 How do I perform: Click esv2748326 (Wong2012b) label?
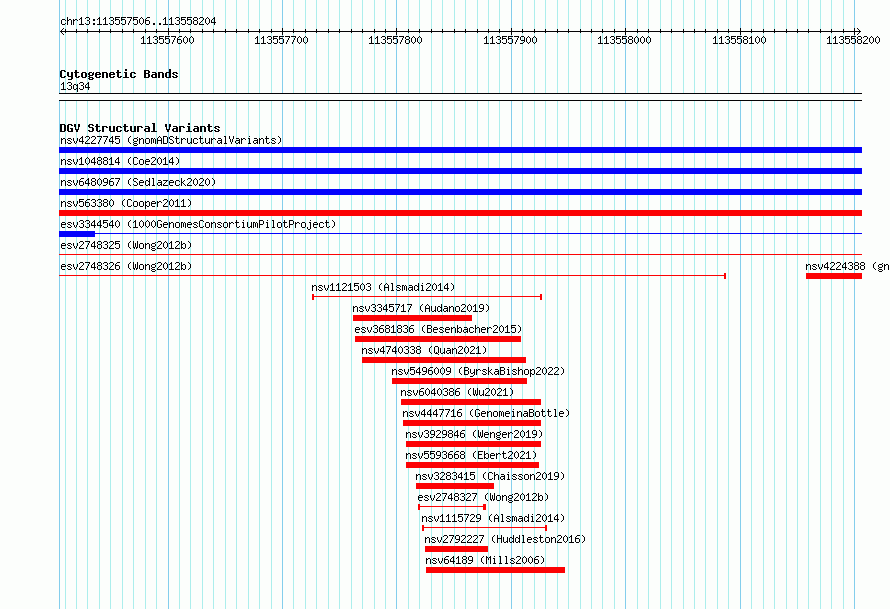tap(126, 266)
